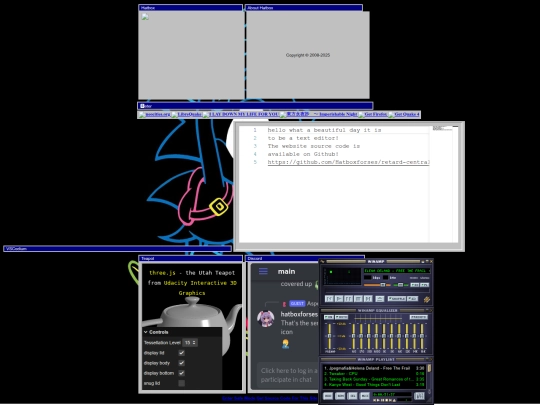This screenshot has width=540, height=405.
Task: Click Winamp playlist scrollbar handle
Action: click(429, 368)
